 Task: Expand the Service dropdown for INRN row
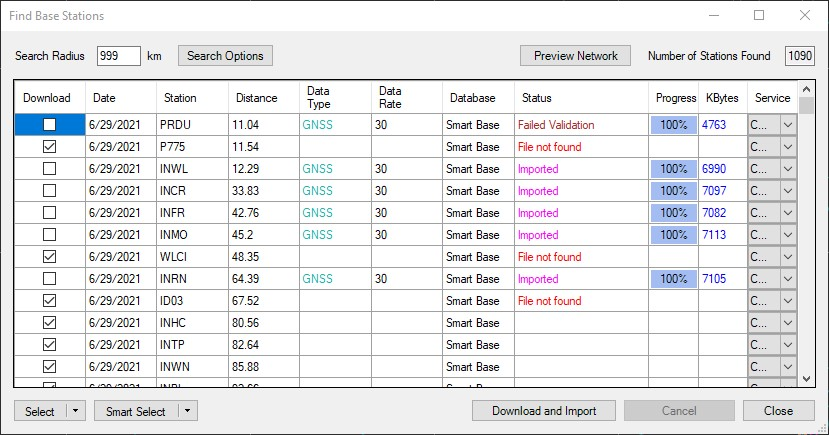pyautogui.click(x=786, y=279)
